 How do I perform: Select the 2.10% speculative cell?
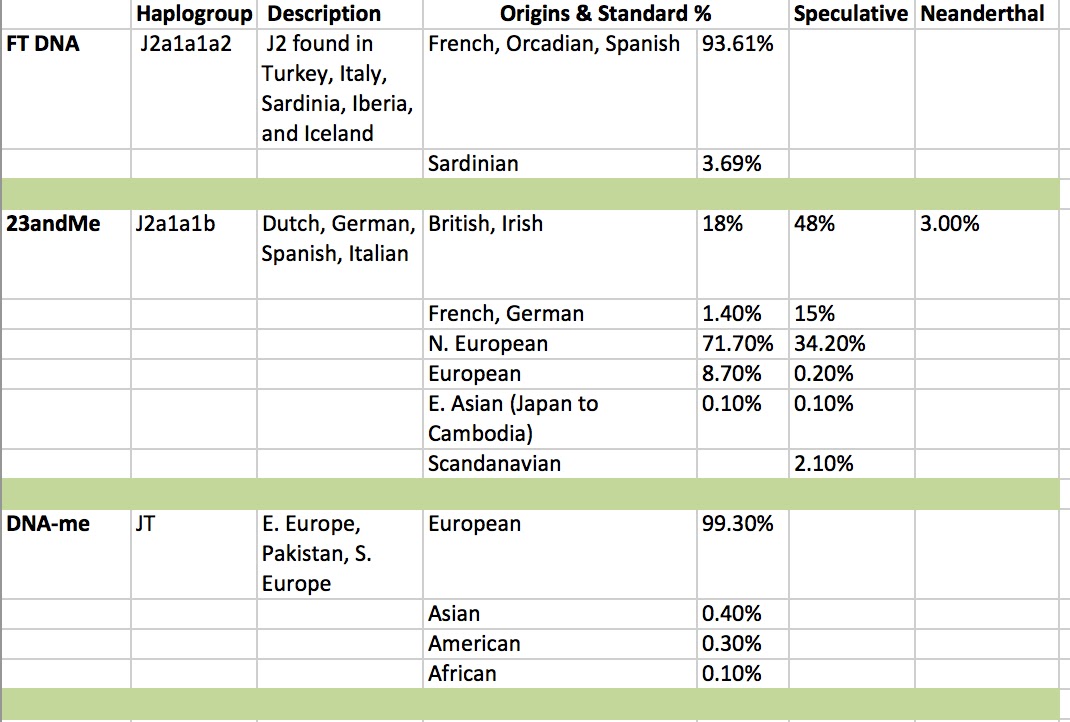(823, 464)
